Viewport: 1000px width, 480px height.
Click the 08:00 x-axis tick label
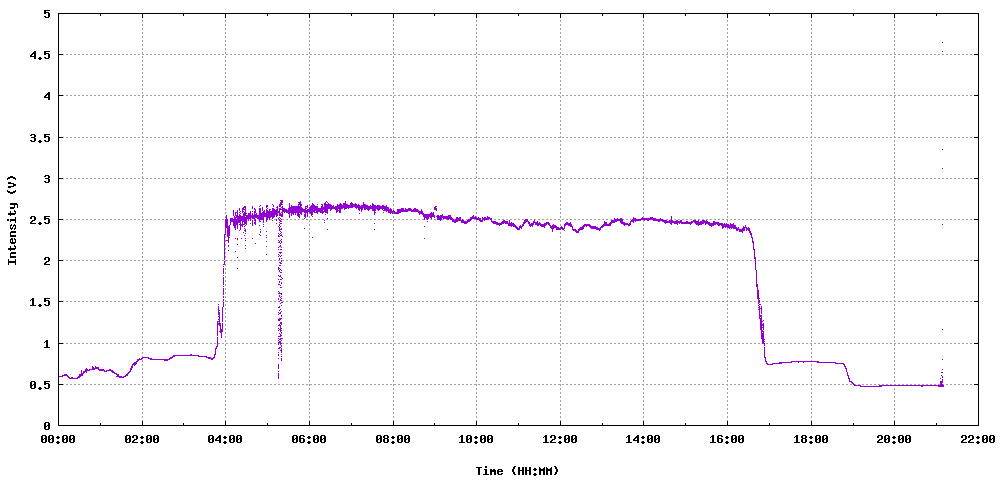[x=393, y=439]
